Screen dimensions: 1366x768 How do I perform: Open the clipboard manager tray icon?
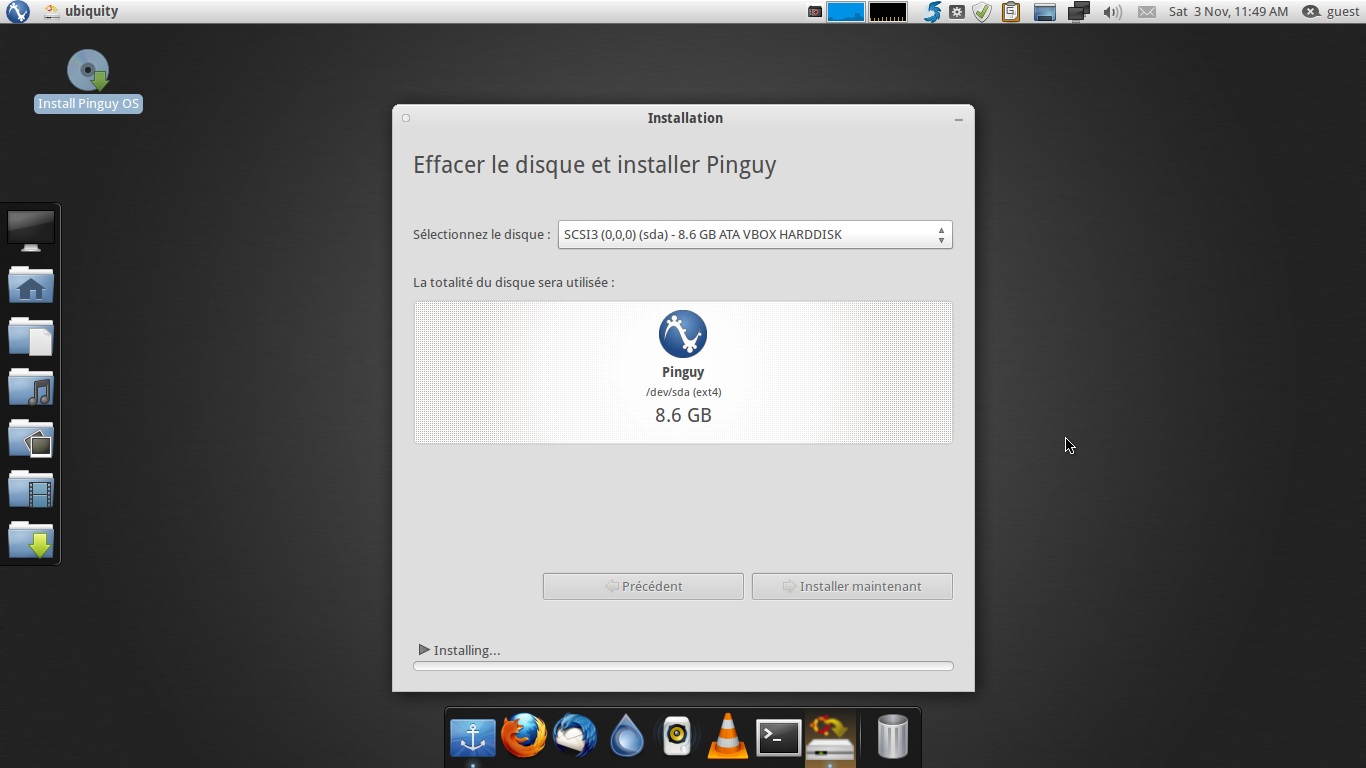[1011, 12]
